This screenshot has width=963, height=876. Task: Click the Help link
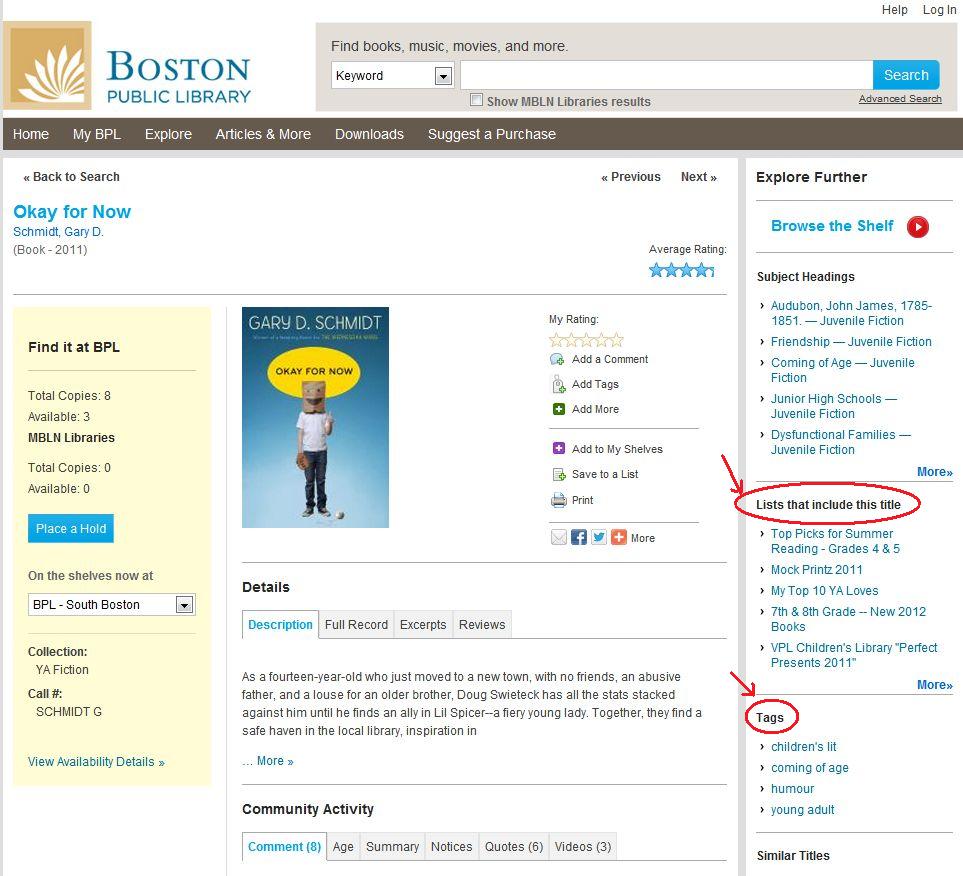pyautogui.click(x=894, y=9)
